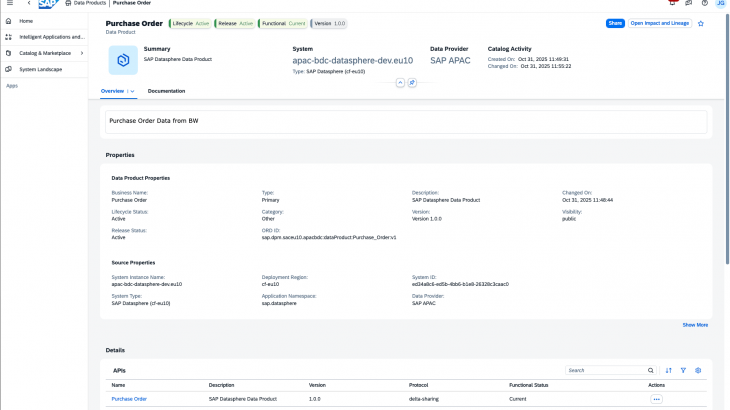730x410 pixels.
Task: Click the Data Products breadcrumb icon
Action: coord(68,3)
